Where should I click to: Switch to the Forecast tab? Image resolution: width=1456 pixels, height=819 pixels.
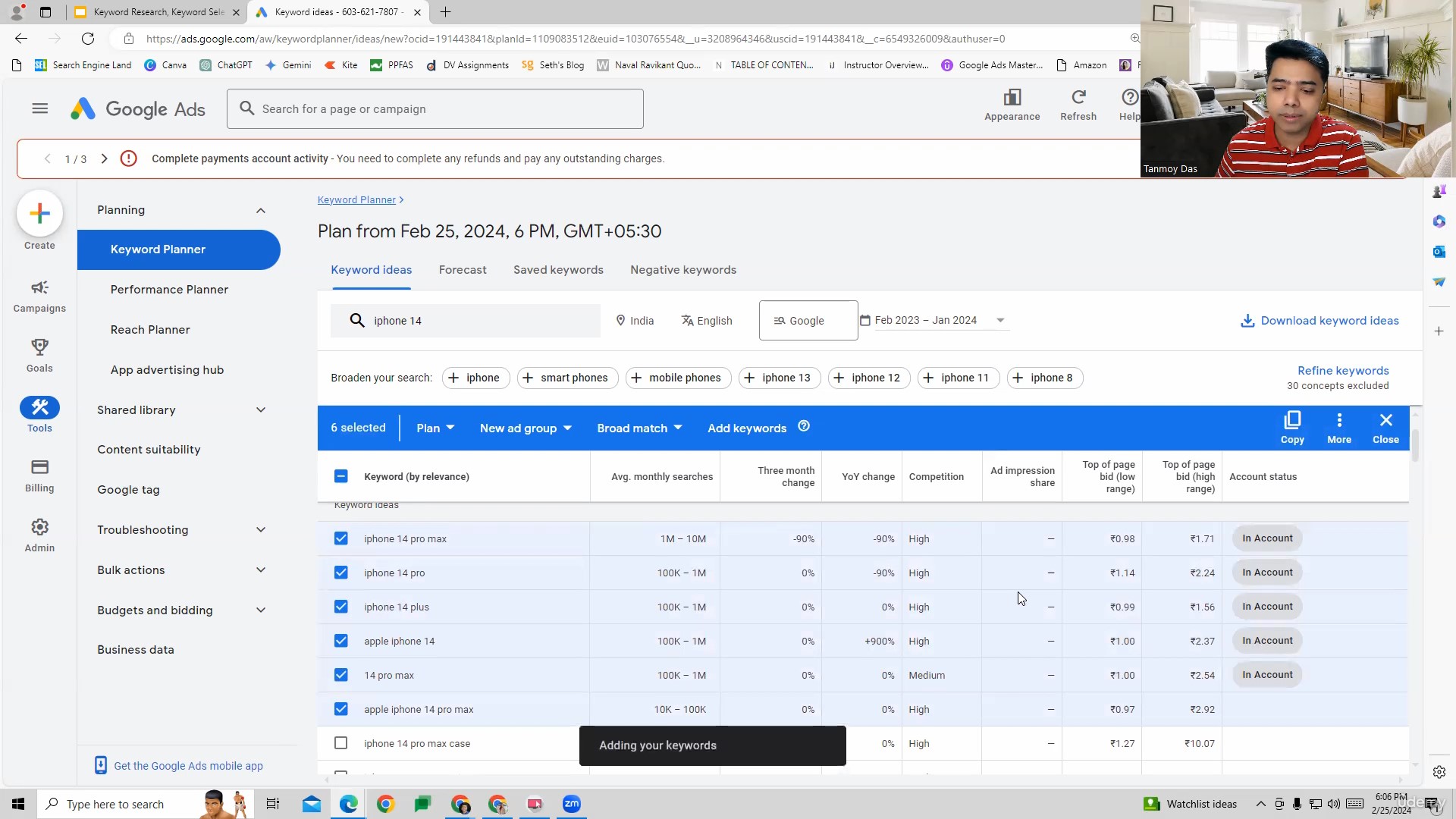[463, 270]
